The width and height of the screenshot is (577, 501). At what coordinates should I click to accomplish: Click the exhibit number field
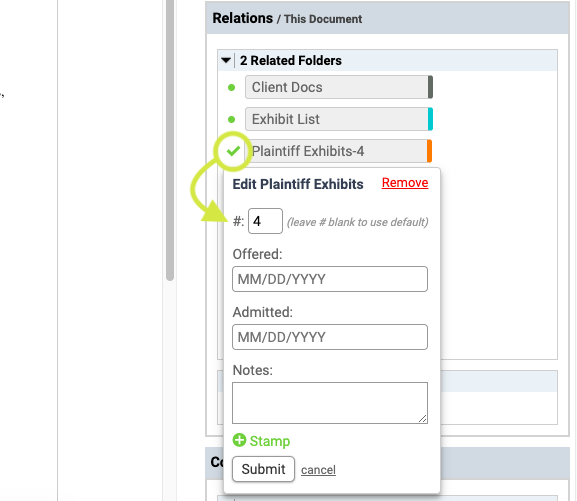click(265, 221)
